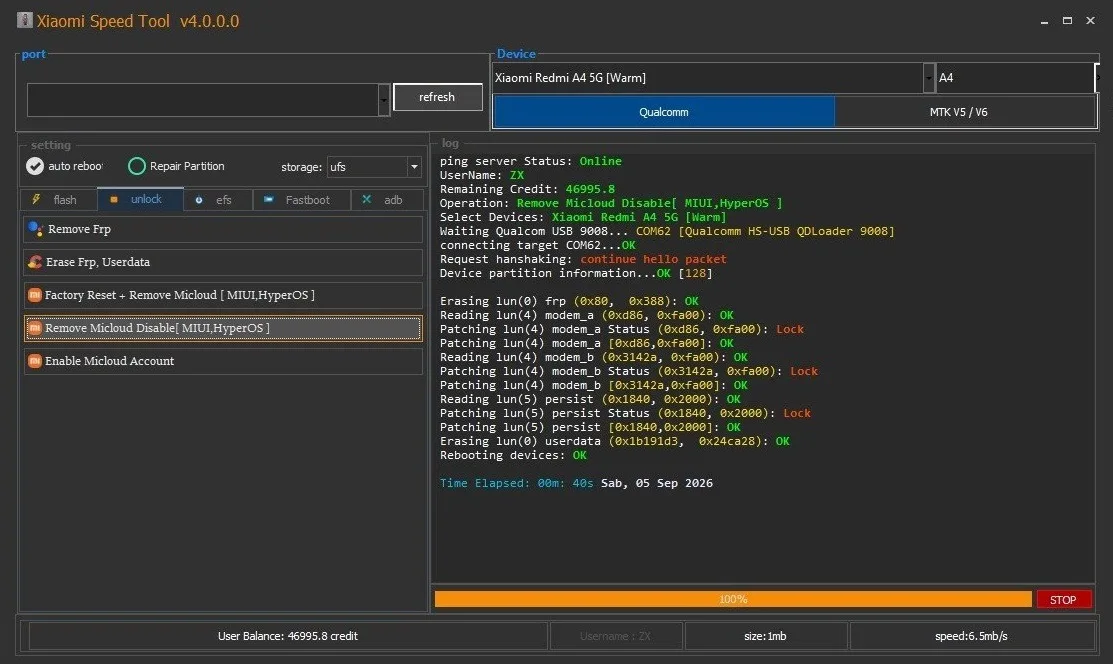
Task: Open the Fastboot tab
Action: (302, 200)
